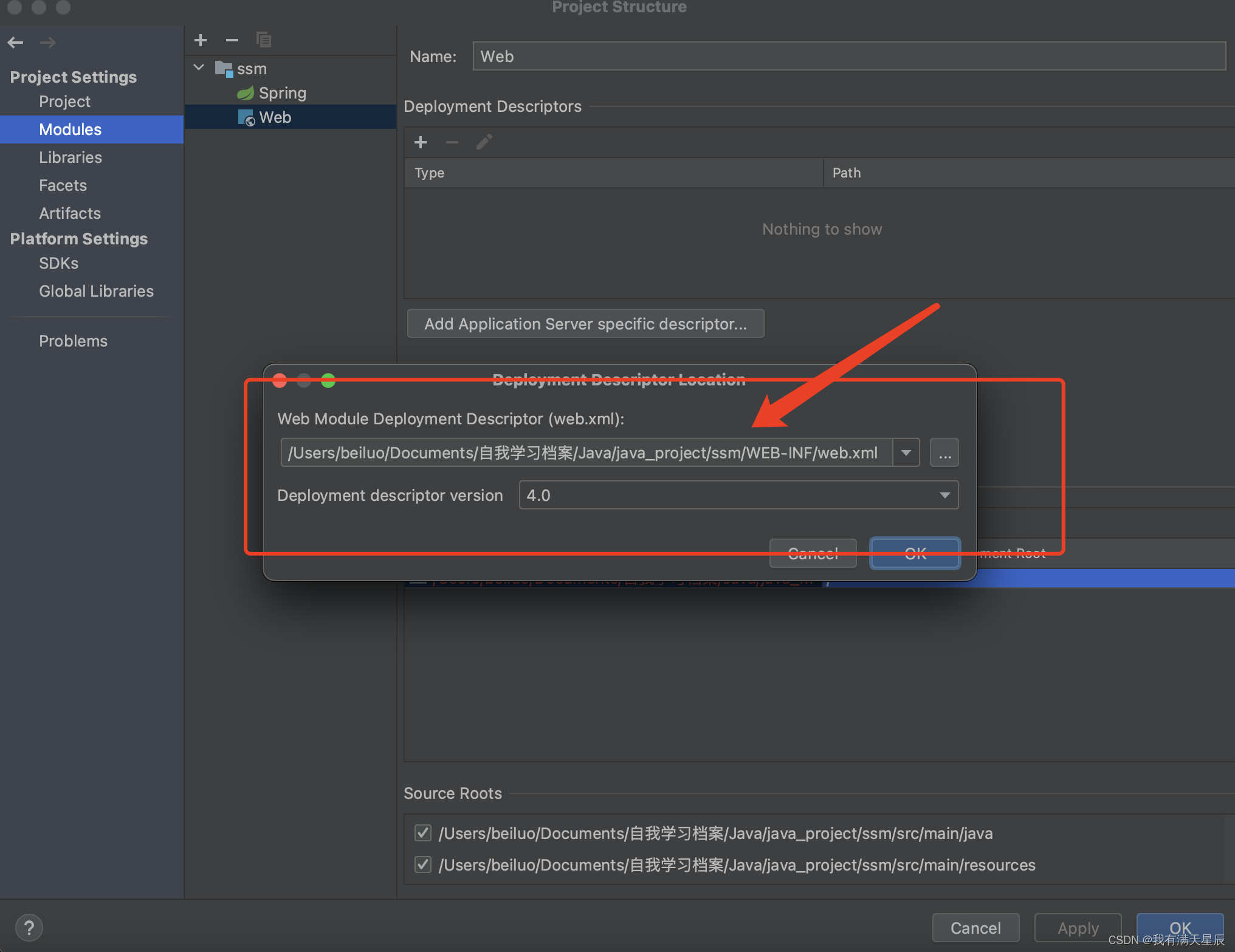1235x952 pixels.
Task: Click into the Name text field
Action: click(848, 56)
